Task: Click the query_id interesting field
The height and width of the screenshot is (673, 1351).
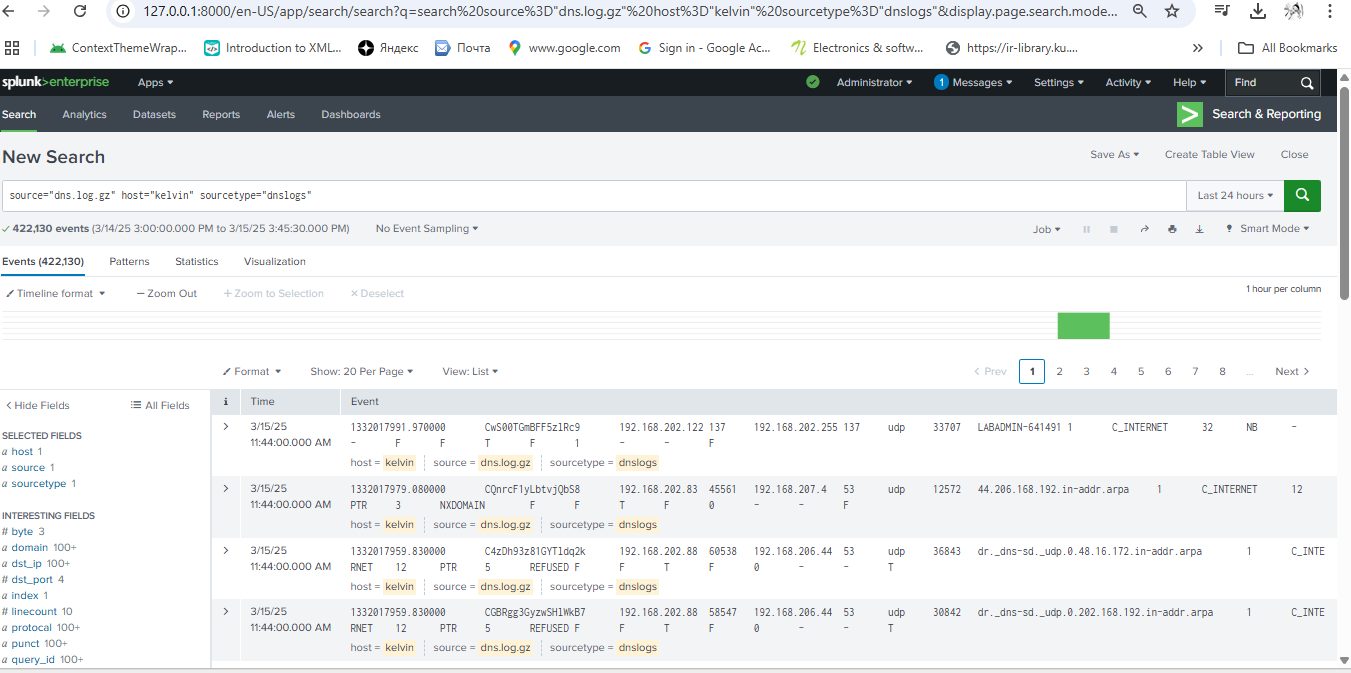Action: pos(34,659)
